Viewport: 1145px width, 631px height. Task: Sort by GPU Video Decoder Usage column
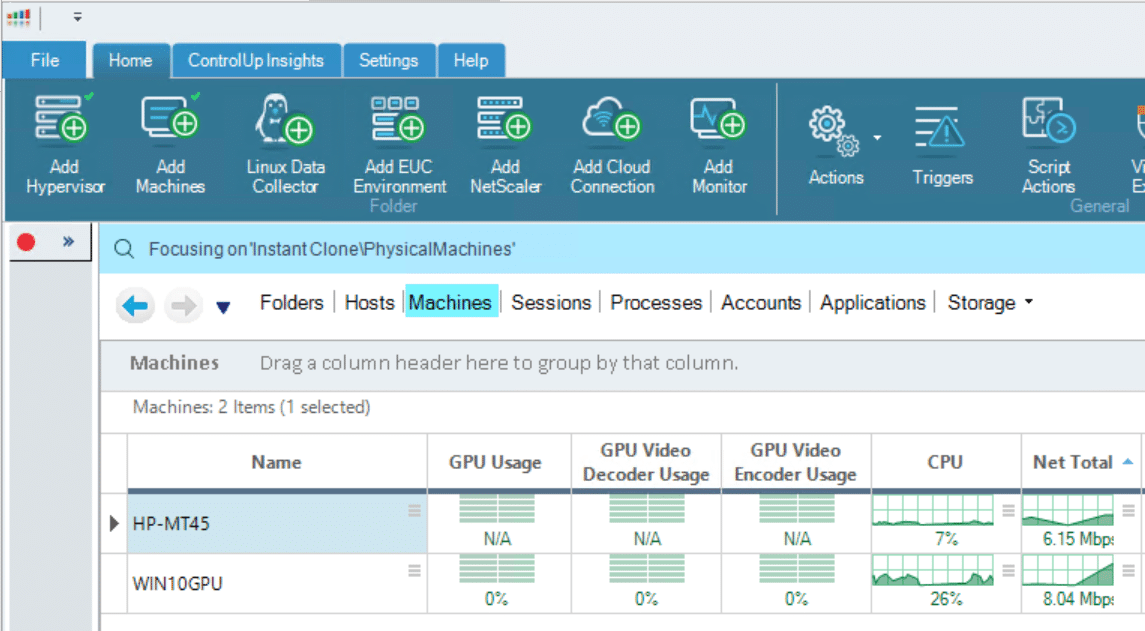(646, 462)
